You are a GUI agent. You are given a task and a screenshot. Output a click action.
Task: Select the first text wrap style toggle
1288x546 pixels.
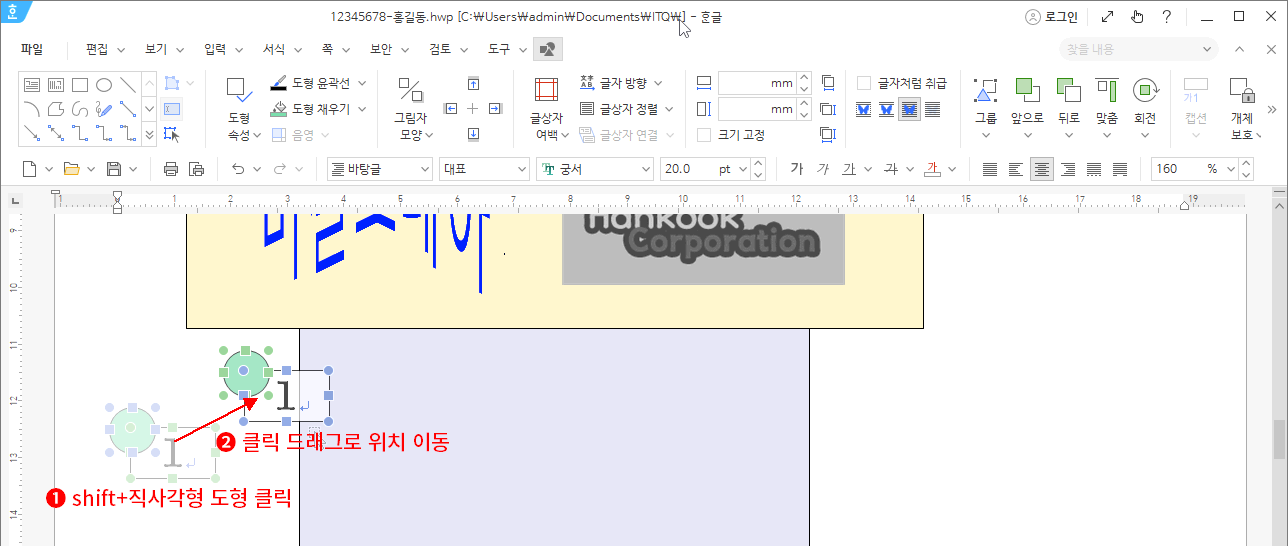pyautogui.click(x=864, y=109)
